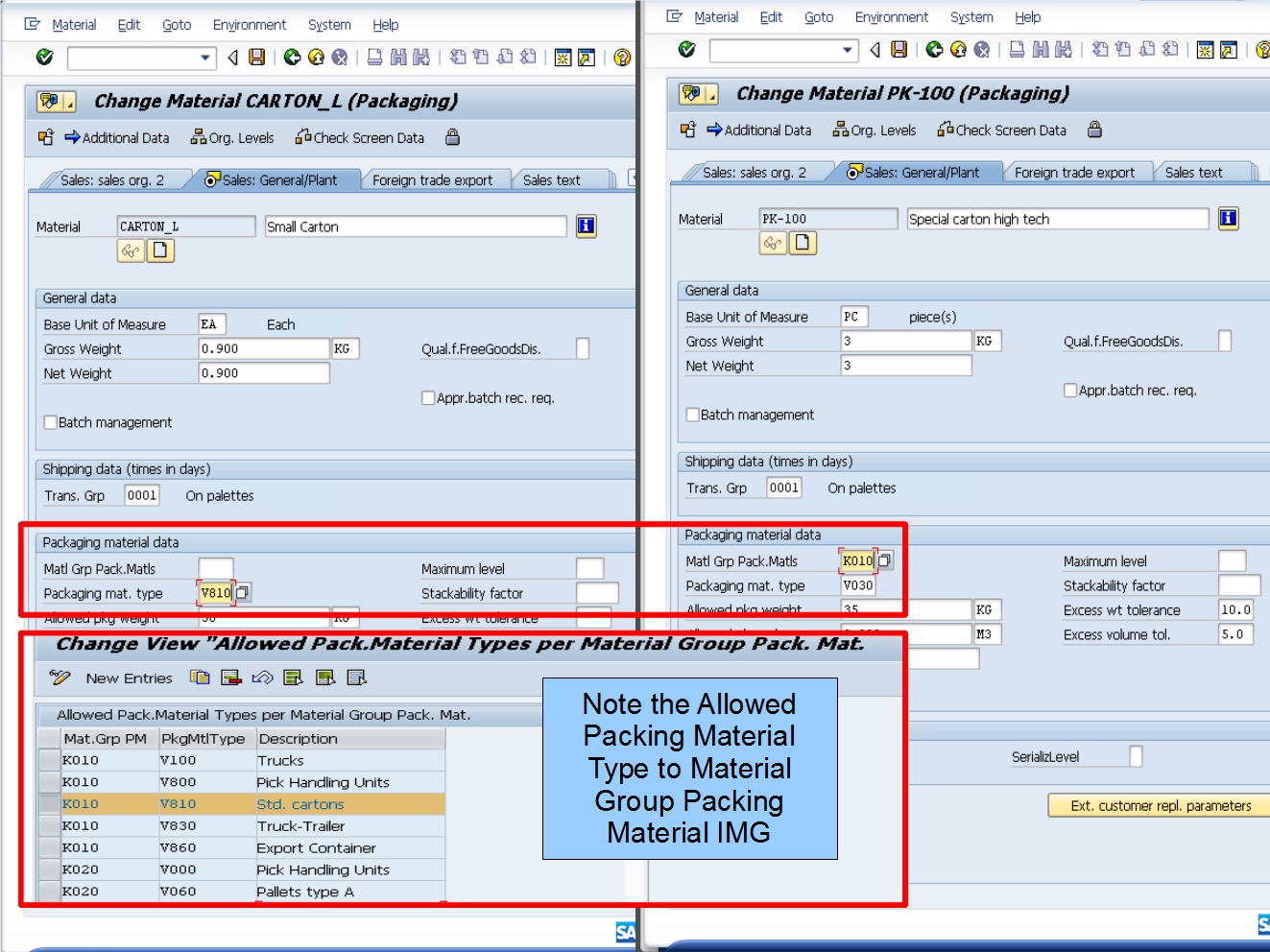
Task: Click the Help question mark in CARTON_L window
Action: (622, 58)
